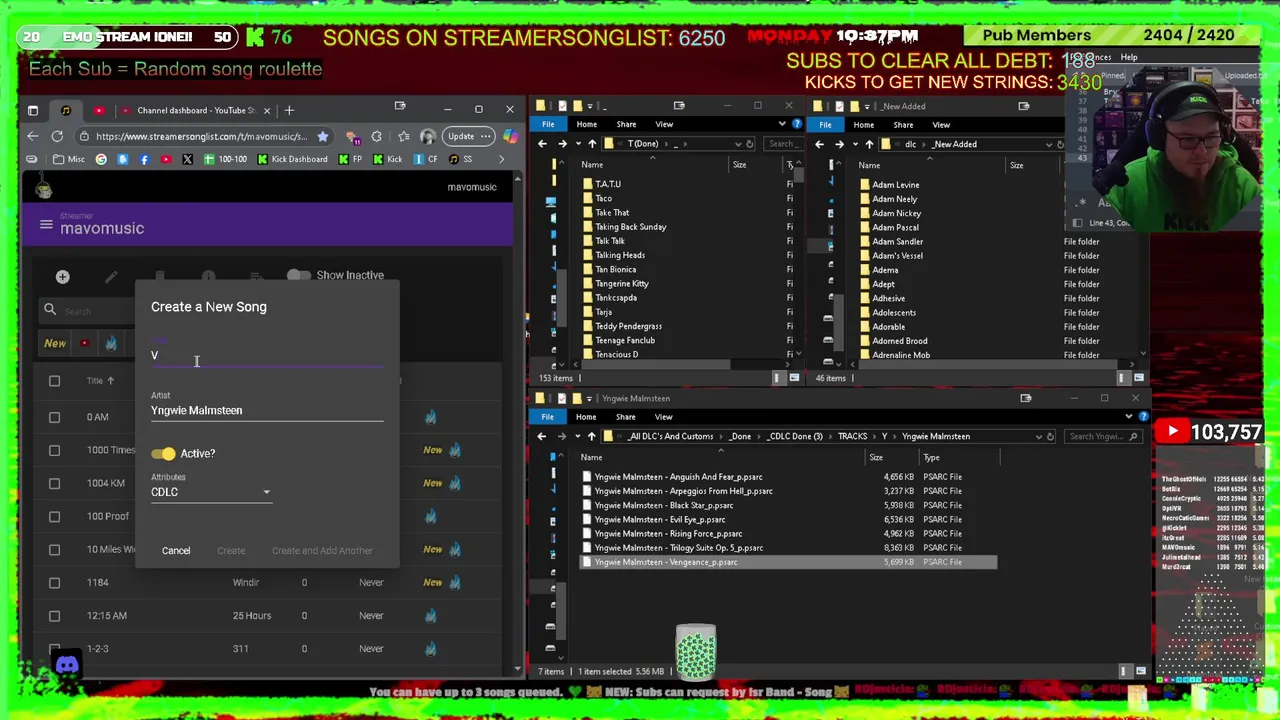This screenshot has width=1280, height=720.
Task: Check the checkbox for 12:15 AM row
Action: pyautogui.click(x=54, y=615)
